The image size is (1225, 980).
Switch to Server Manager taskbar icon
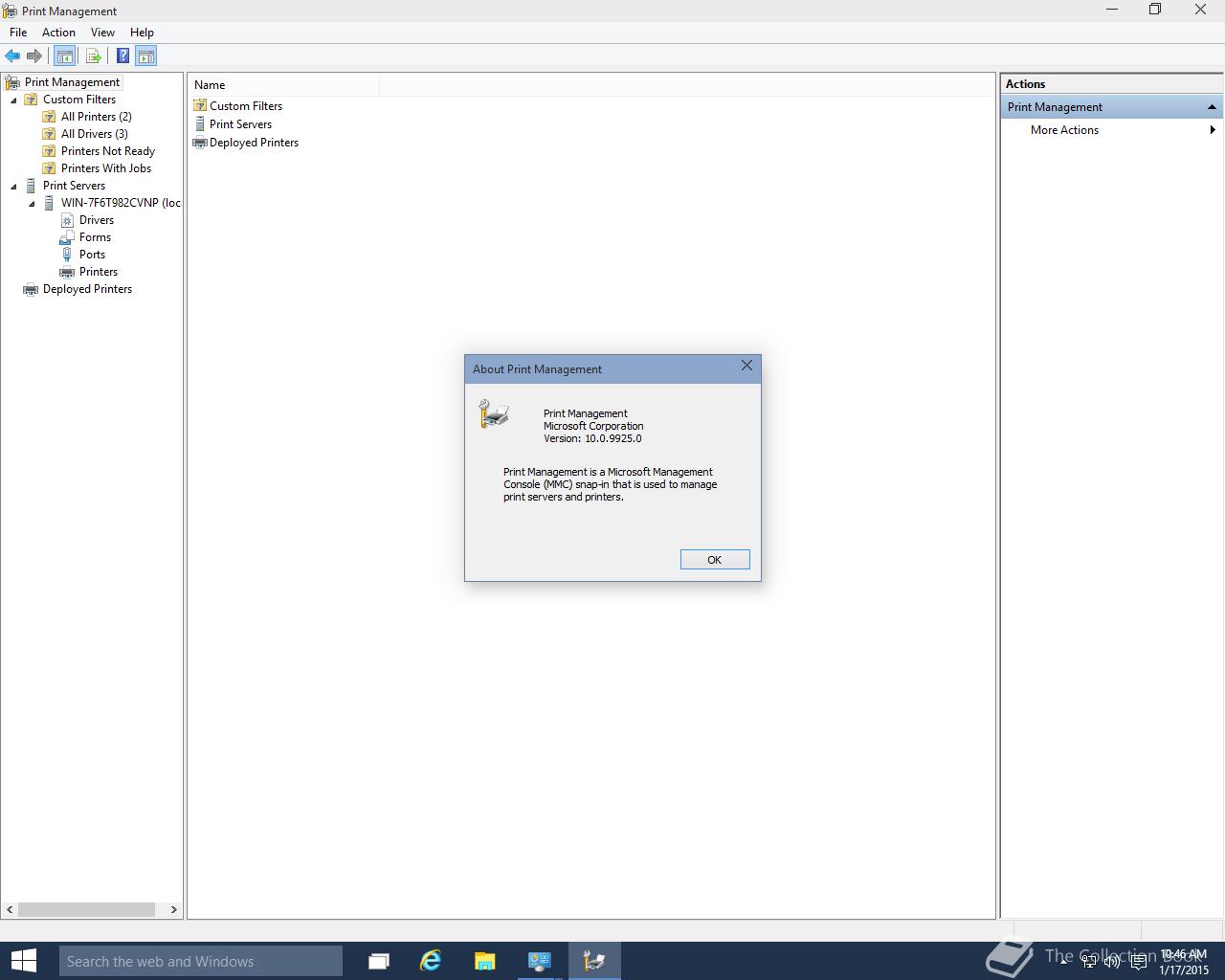tap(540, 961)
